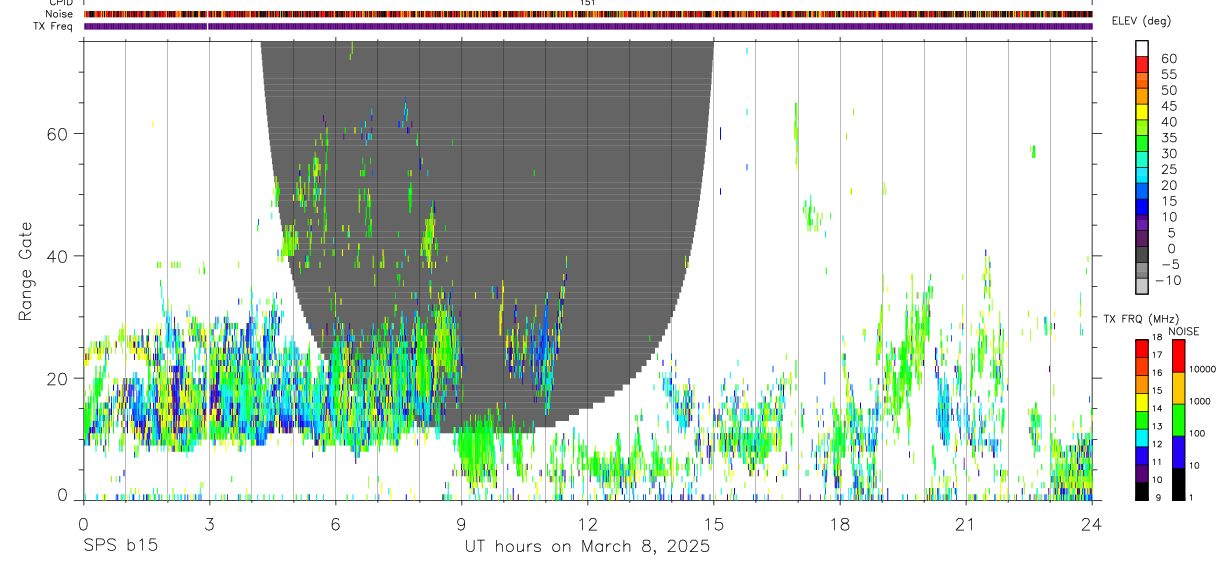
Task: Click the multicolored Noise strip above the plot
Action: 588,14
